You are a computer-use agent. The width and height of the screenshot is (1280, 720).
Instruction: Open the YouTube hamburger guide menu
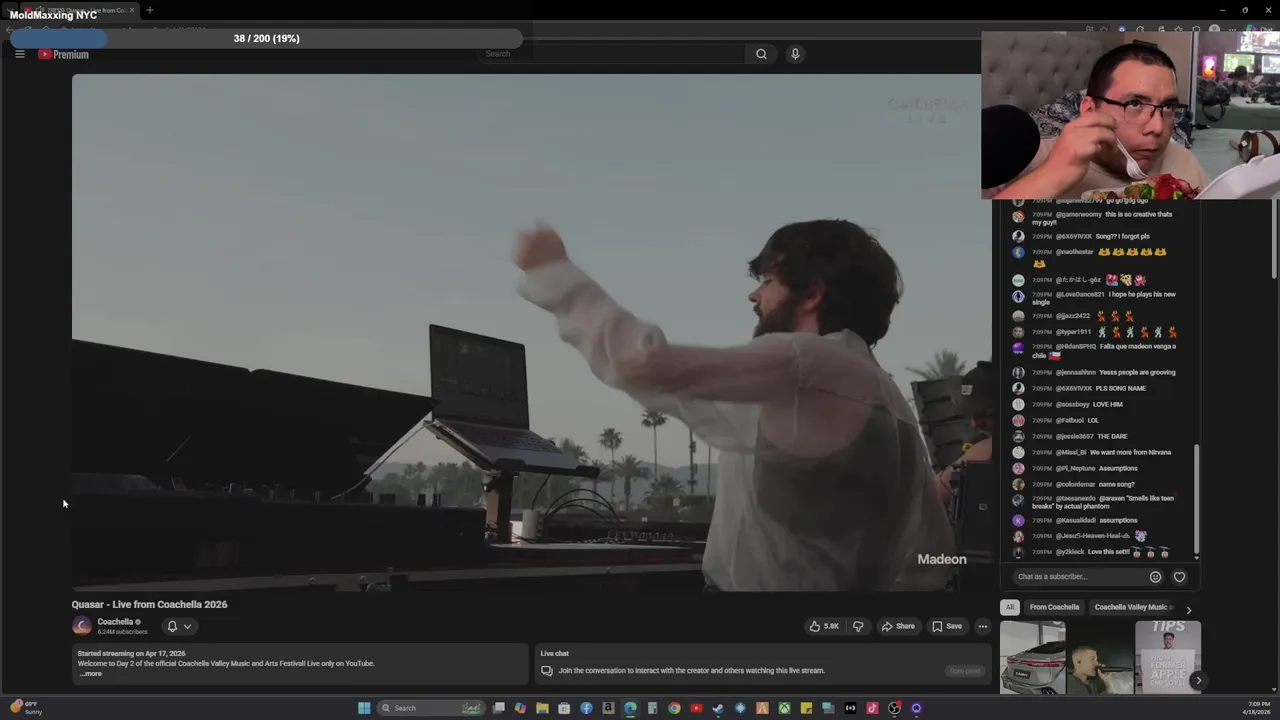[19, 54]
